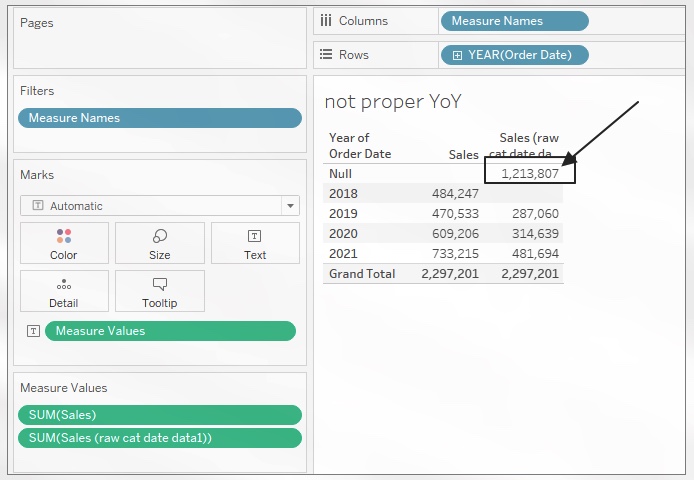The width and height of the screenshot is (694, 480).
Task: Select the 2018 row header
Action: pyautogui.click(x=343, y=193)
